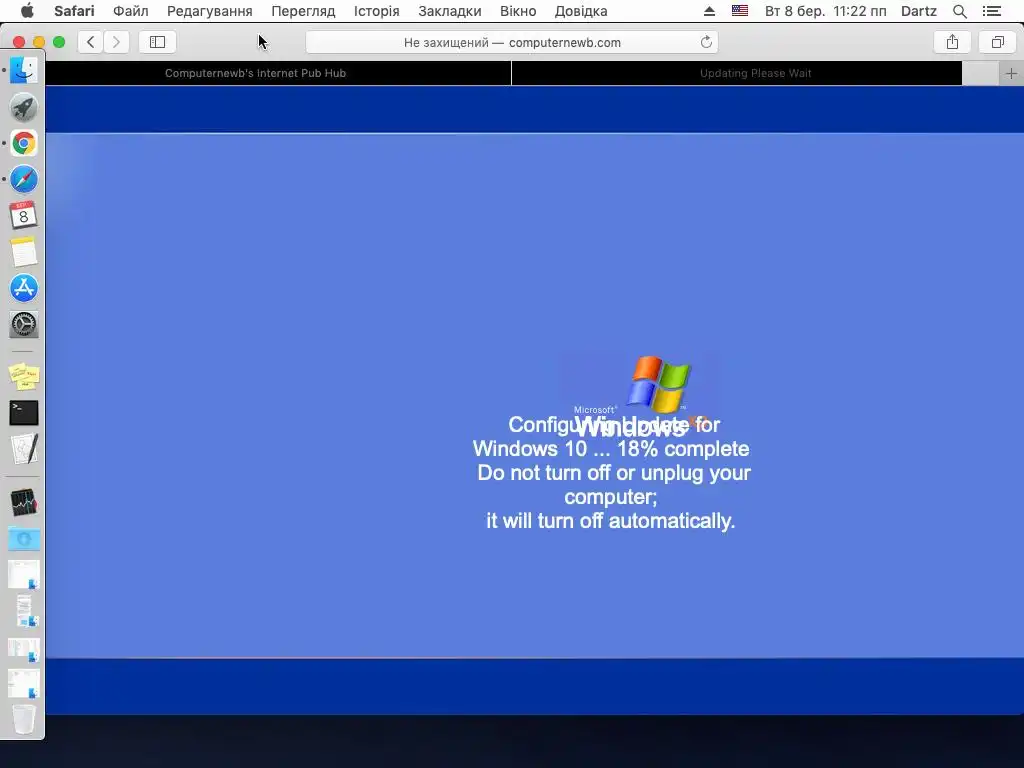Open first minimized window thumbnail in dock
This screenshot has height=768, width=1024.
24,575
